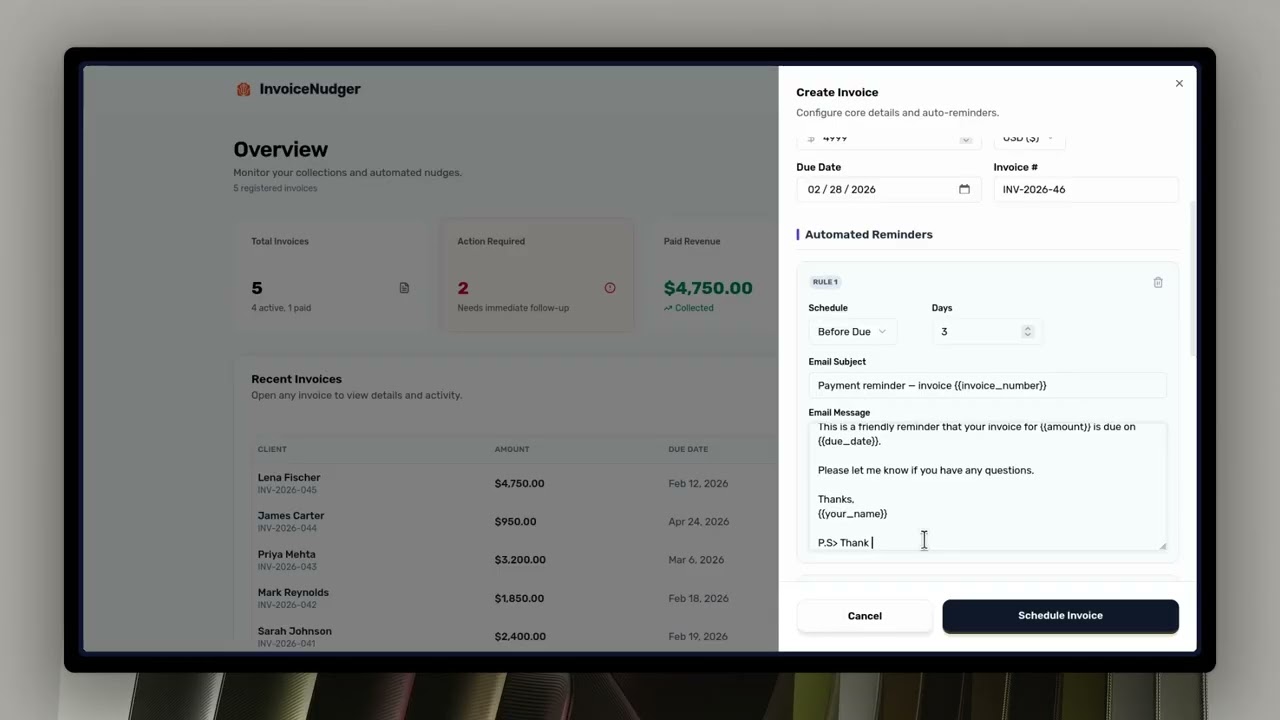Click inside the Email Message textarea

[x=987, y=486]
